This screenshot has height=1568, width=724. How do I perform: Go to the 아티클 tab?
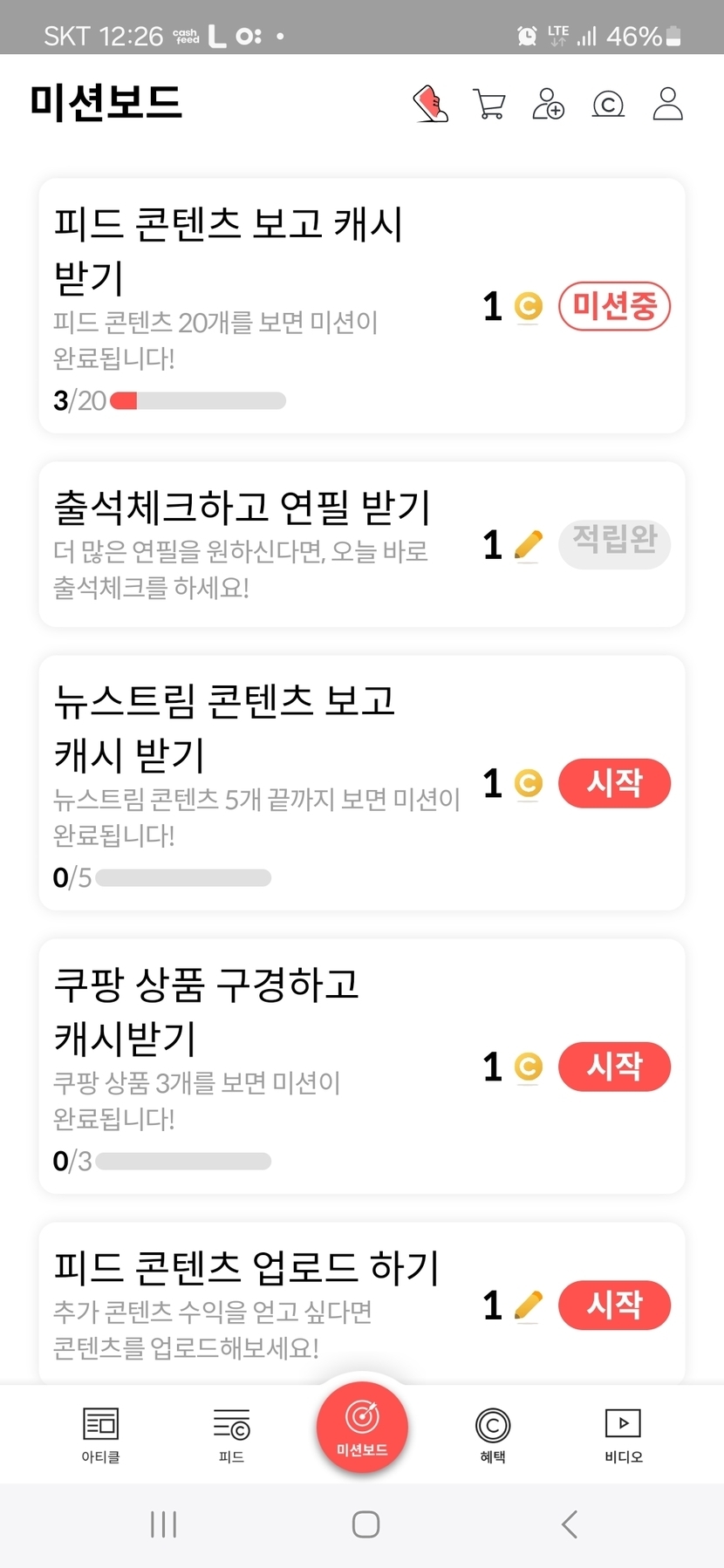(100, 1435)
